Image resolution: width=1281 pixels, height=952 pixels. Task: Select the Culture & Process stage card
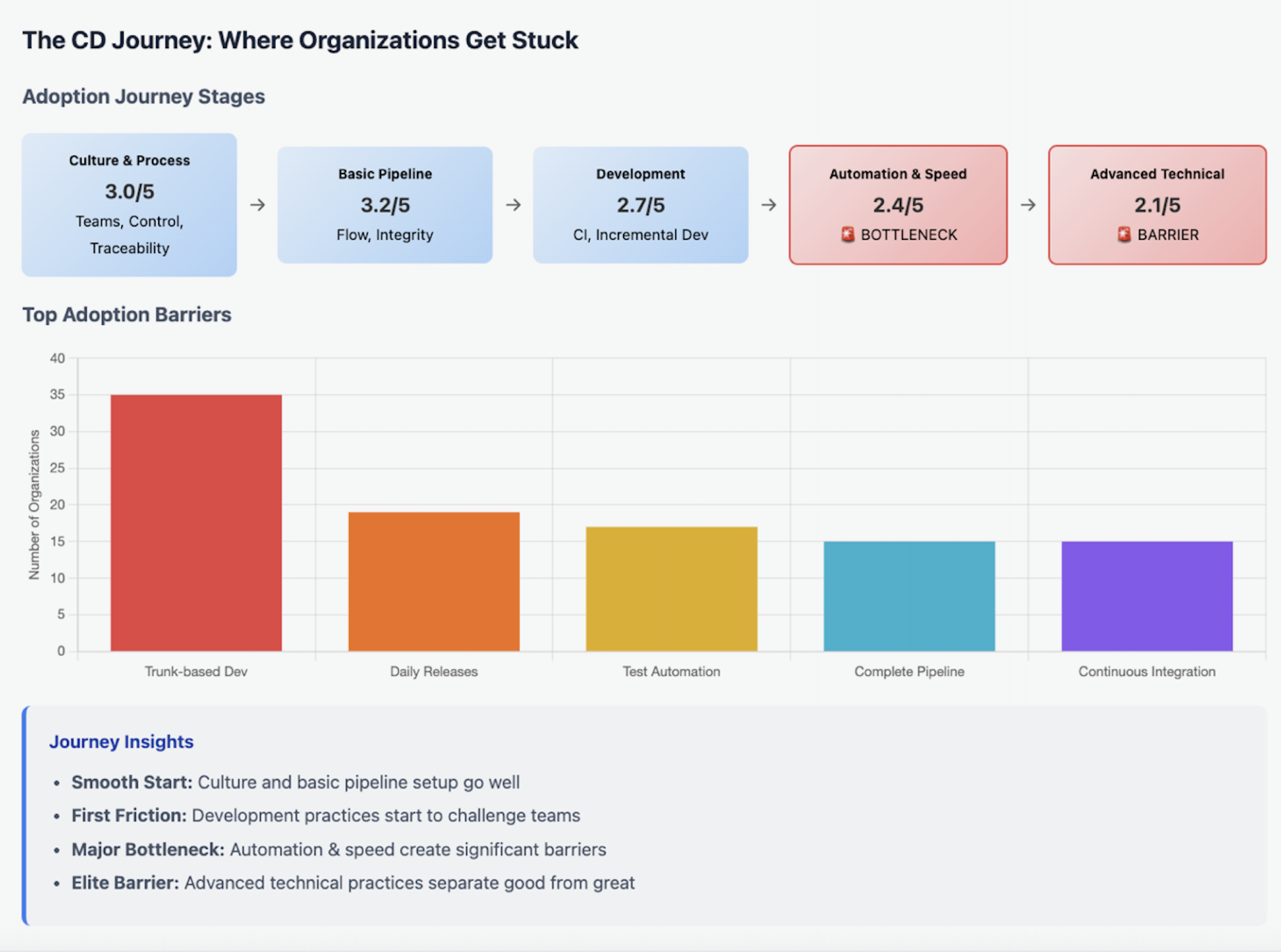(129, 204)
